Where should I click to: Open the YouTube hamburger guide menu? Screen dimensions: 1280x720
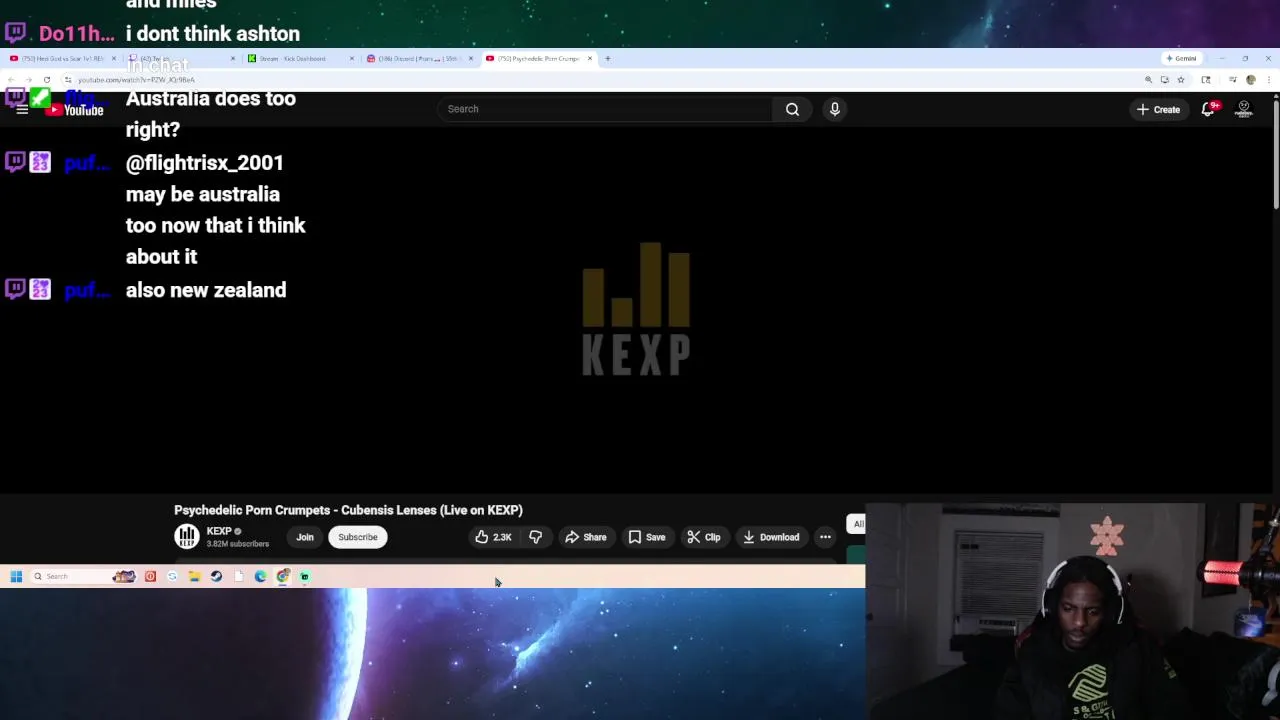[x=21, y=109]
